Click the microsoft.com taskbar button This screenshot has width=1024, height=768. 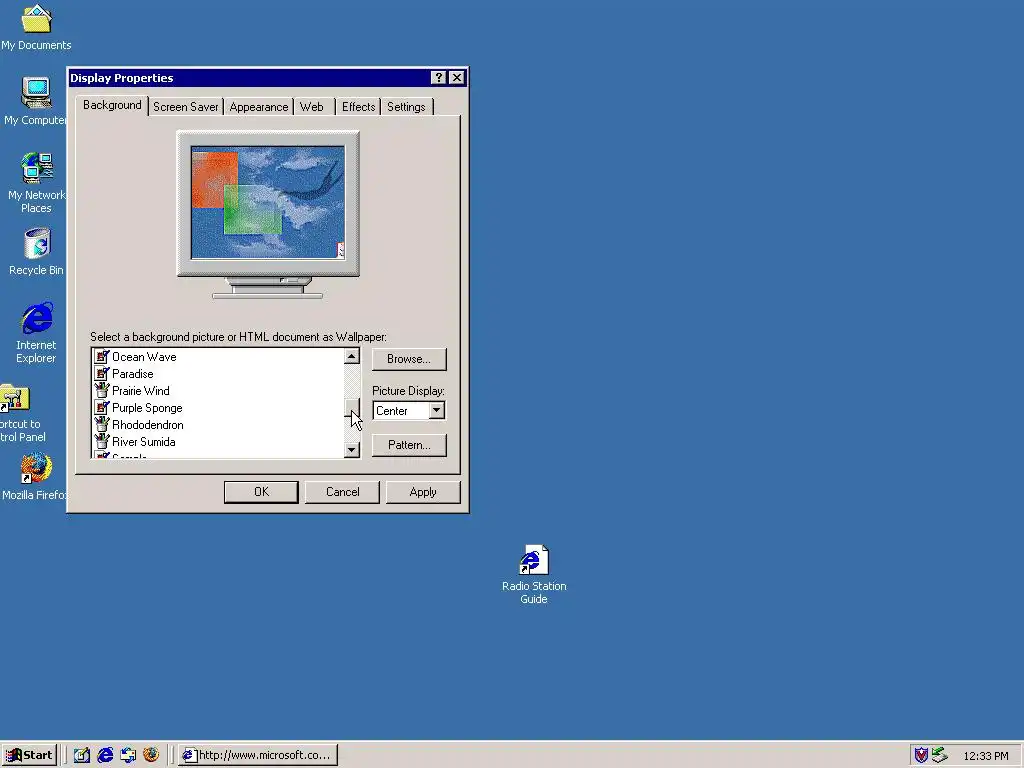258,755
